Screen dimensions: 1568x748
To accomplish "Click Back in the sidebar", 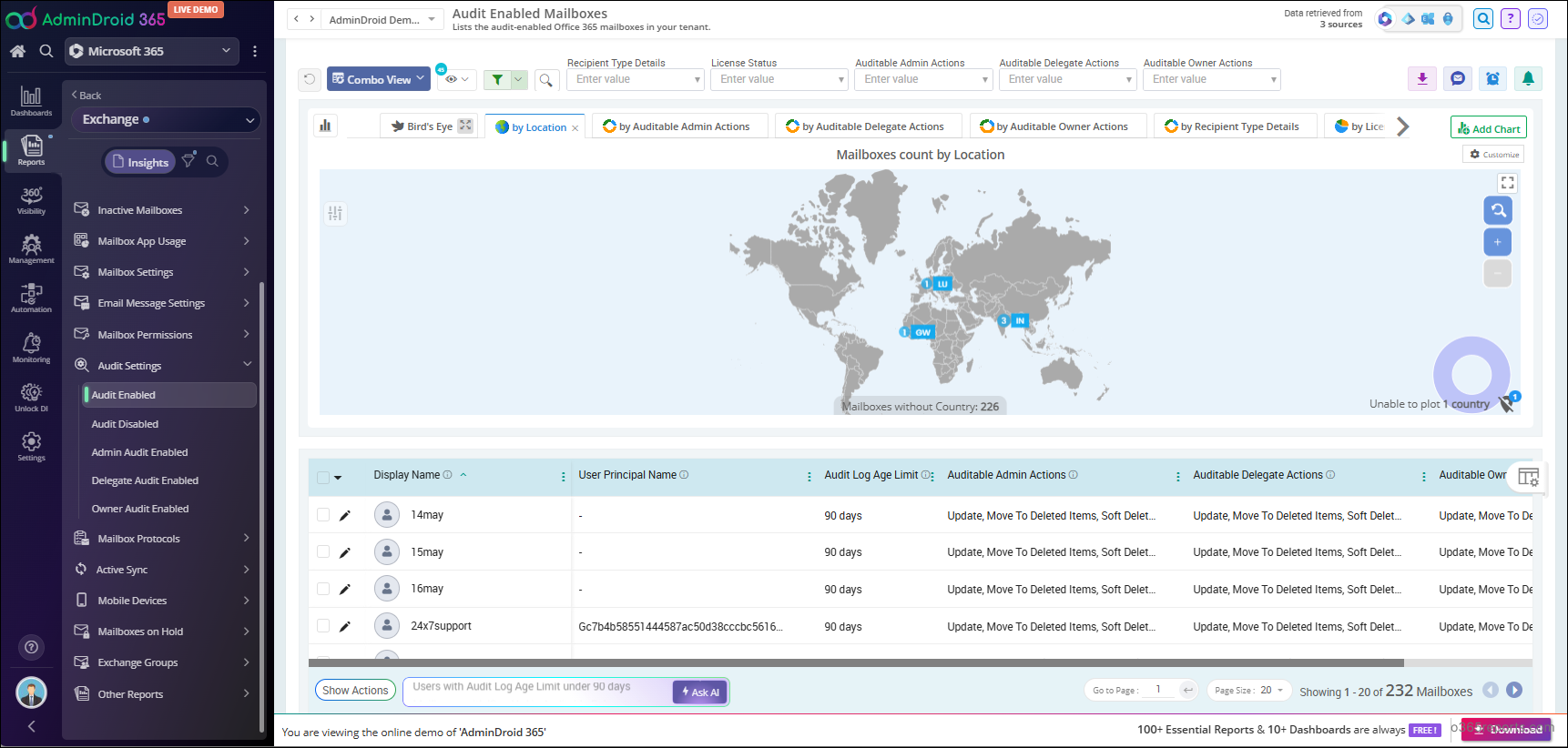I will 87,96.
